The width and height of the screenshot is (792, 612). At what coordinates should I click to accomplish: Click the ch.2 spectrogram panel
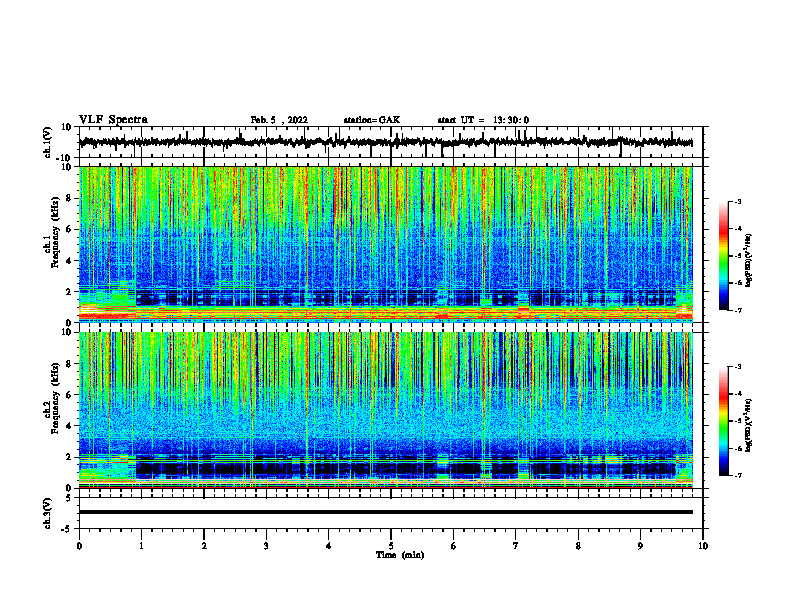tap(386, 410)
